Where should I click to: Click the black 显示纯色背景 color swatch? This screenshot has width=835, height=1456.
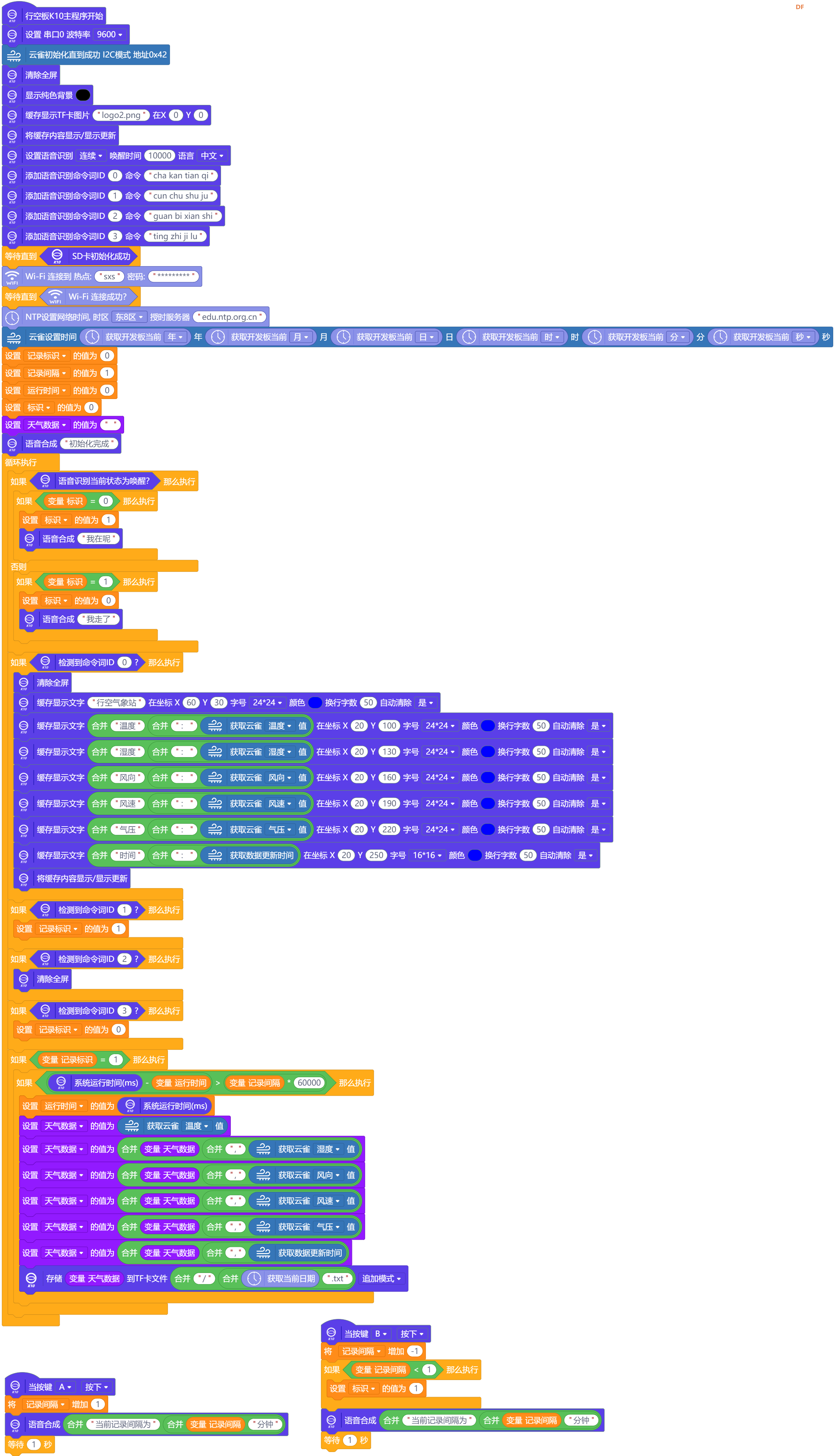[83, 95]
